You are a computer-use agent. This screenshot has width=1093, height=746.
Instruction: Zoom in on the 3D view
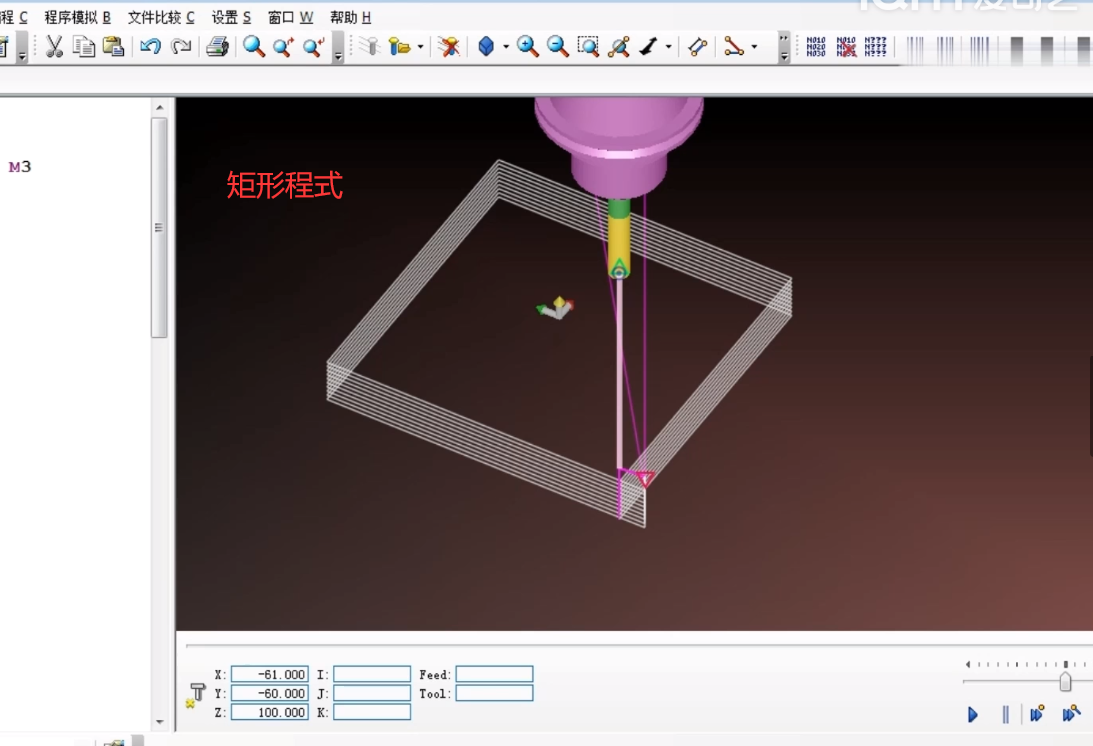tap(528, 46)
